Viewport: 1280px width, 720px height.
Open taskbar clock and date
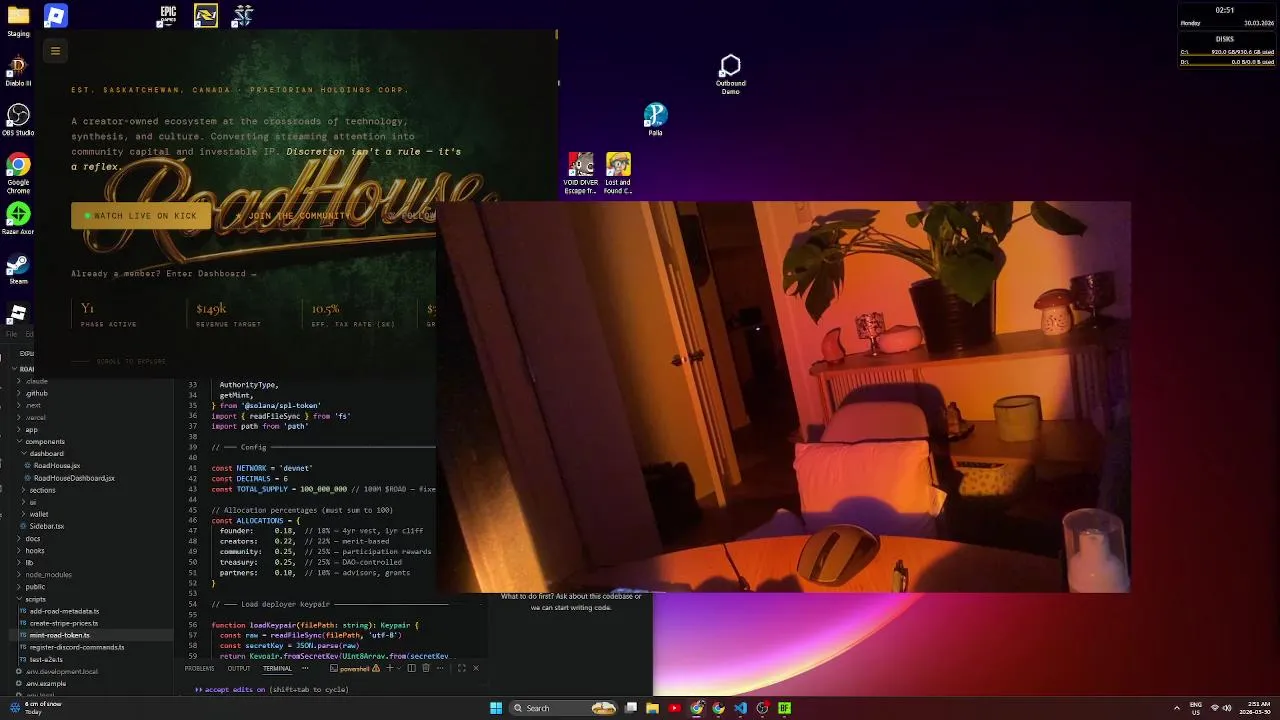coord(1256,708)
